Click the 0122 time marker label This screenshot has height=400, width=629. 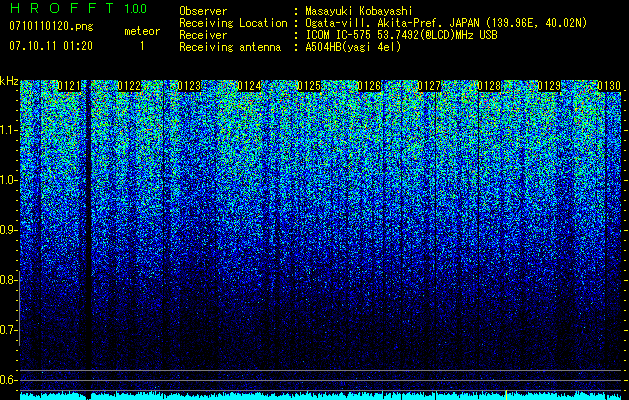pyautogui.click(x=129, y=86)
